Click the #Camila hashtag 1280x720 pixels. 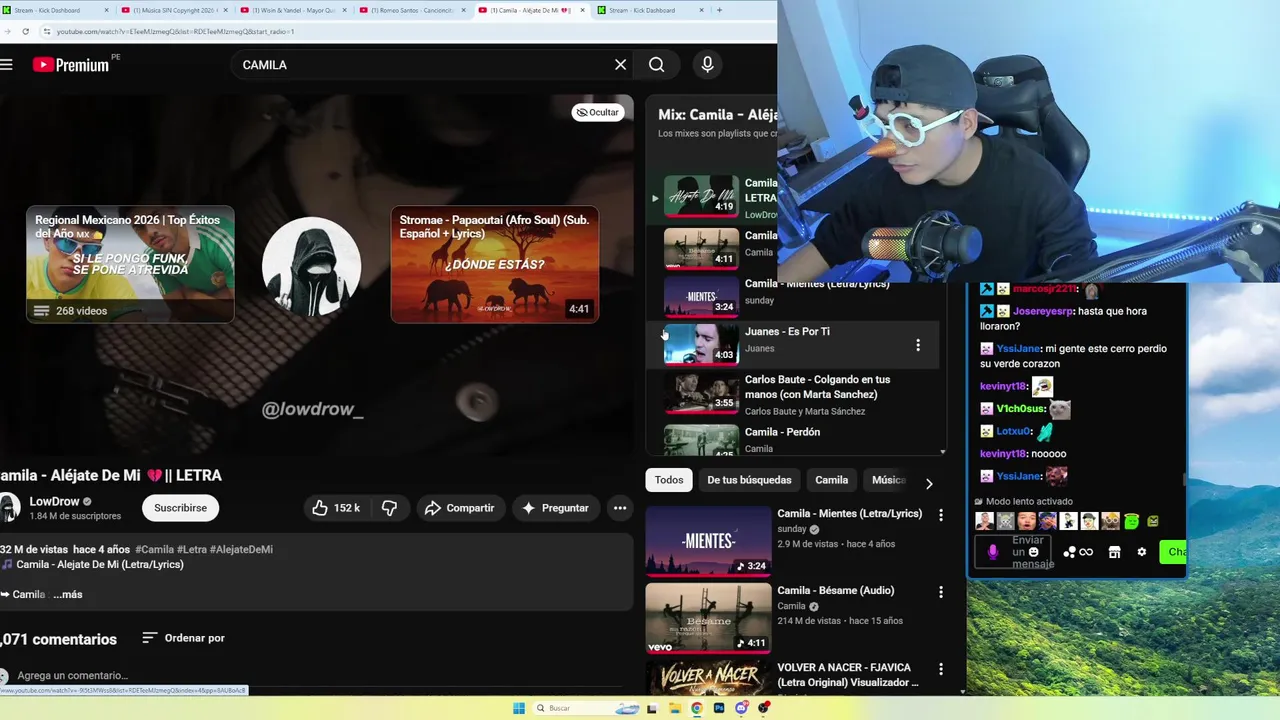tap(154, 549)
